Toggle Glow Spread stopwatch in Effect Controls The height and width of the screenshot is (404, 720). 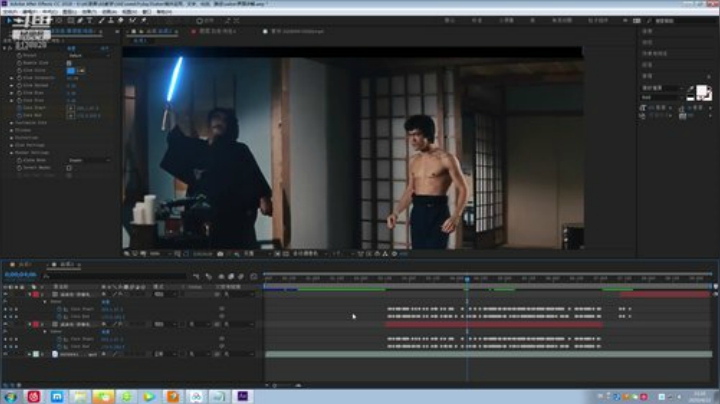[x=19, y=85]
